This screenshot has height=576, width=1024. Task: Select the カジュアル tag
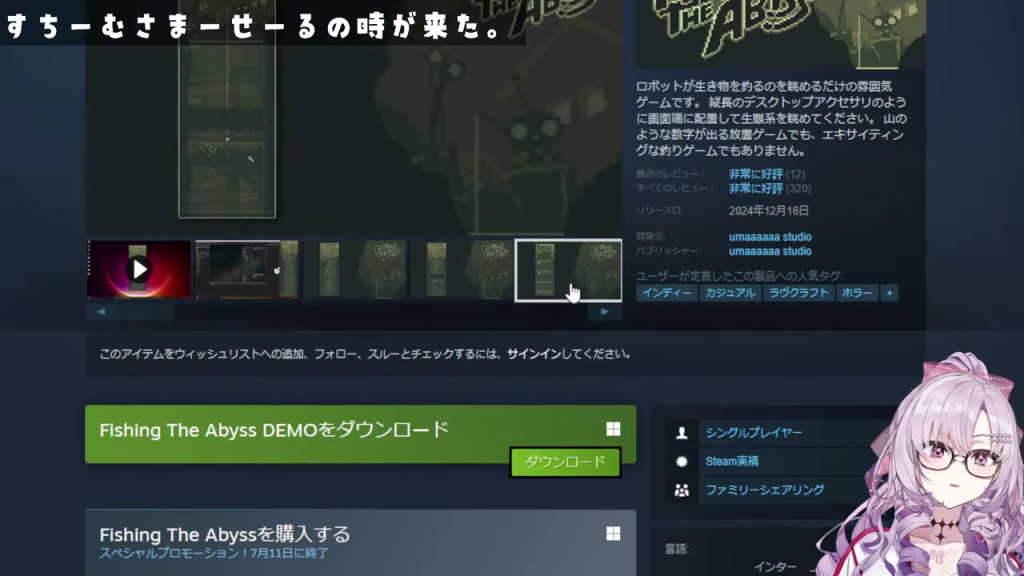(x=730, y=293)
